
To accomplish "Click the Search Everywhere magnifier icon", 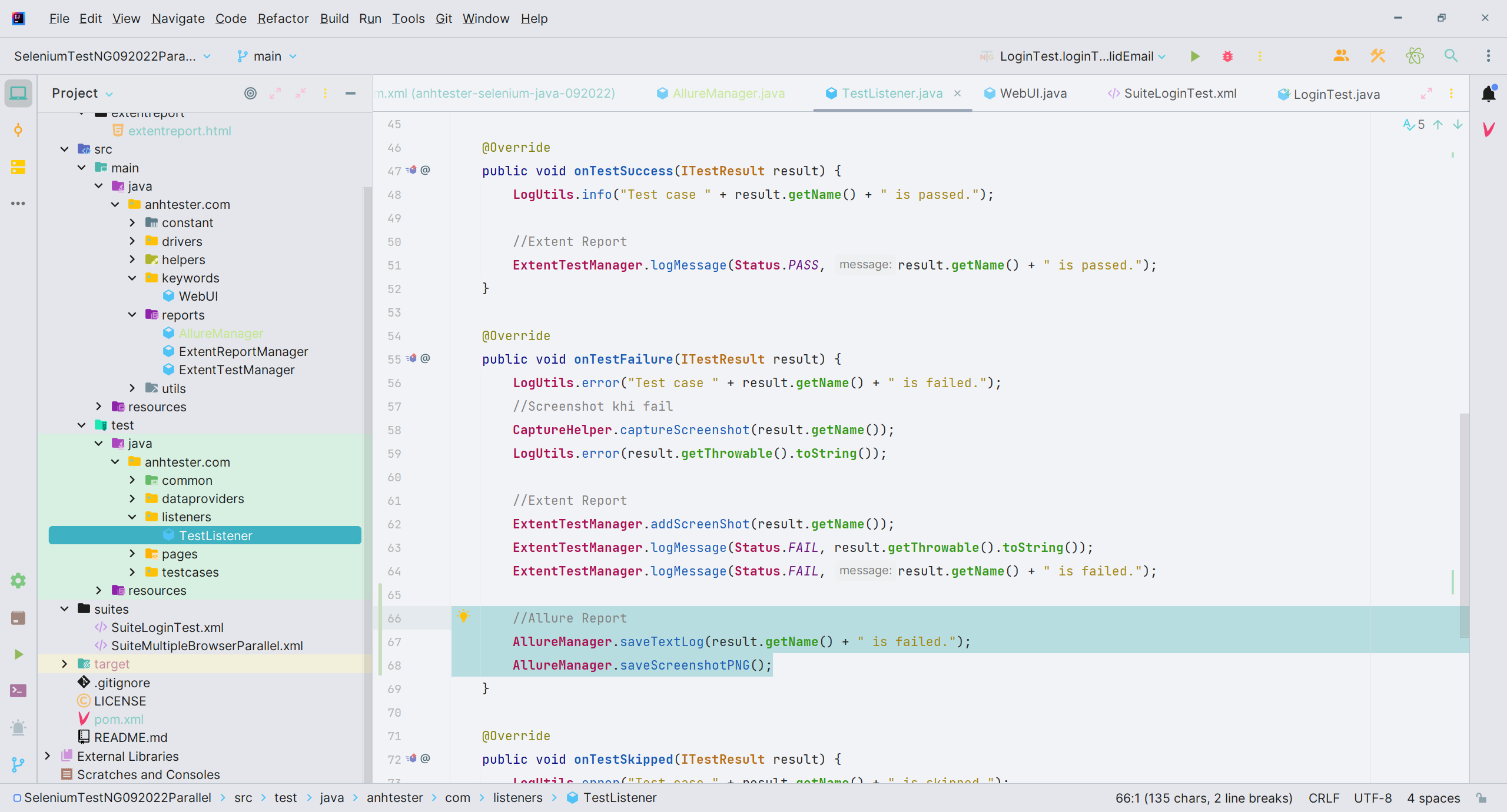I will tap(1451, 56).
